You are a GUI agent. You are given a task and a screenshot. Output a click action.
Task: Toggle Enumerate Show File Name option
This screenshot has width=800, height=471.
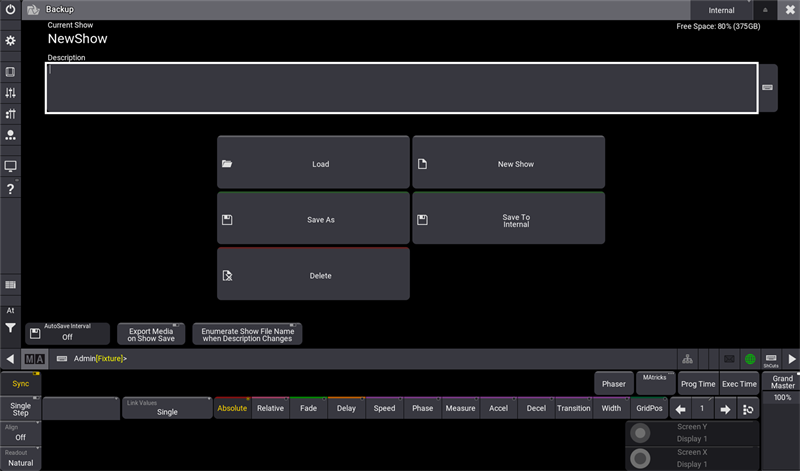(247, 334)
